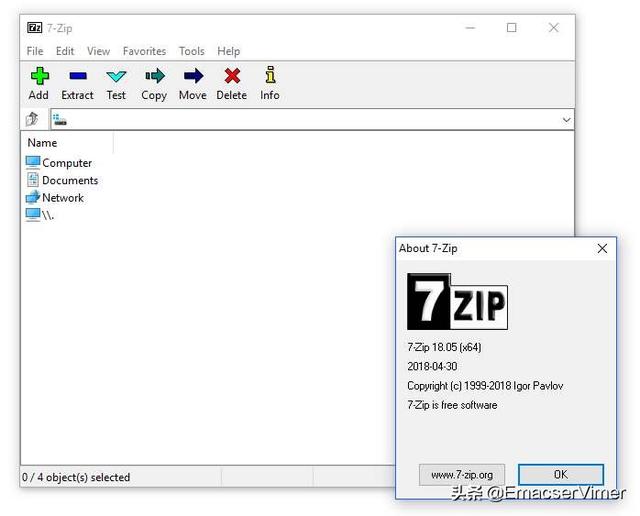Open the File menu
This screenshot has height=516, width=640.
[35, 51]
